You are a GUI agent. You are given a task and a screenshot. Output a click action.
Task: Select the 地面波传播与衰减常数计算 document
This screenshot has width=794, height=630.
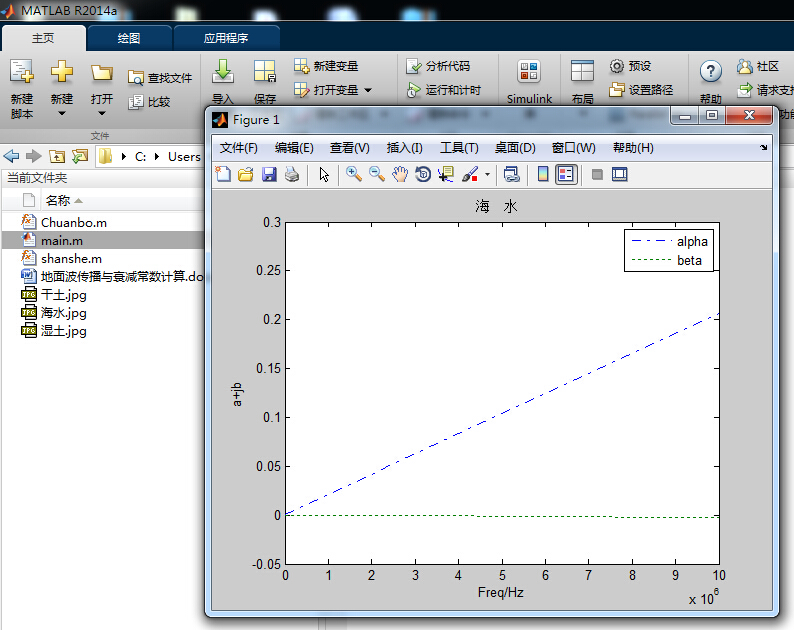tap(122, 277)
